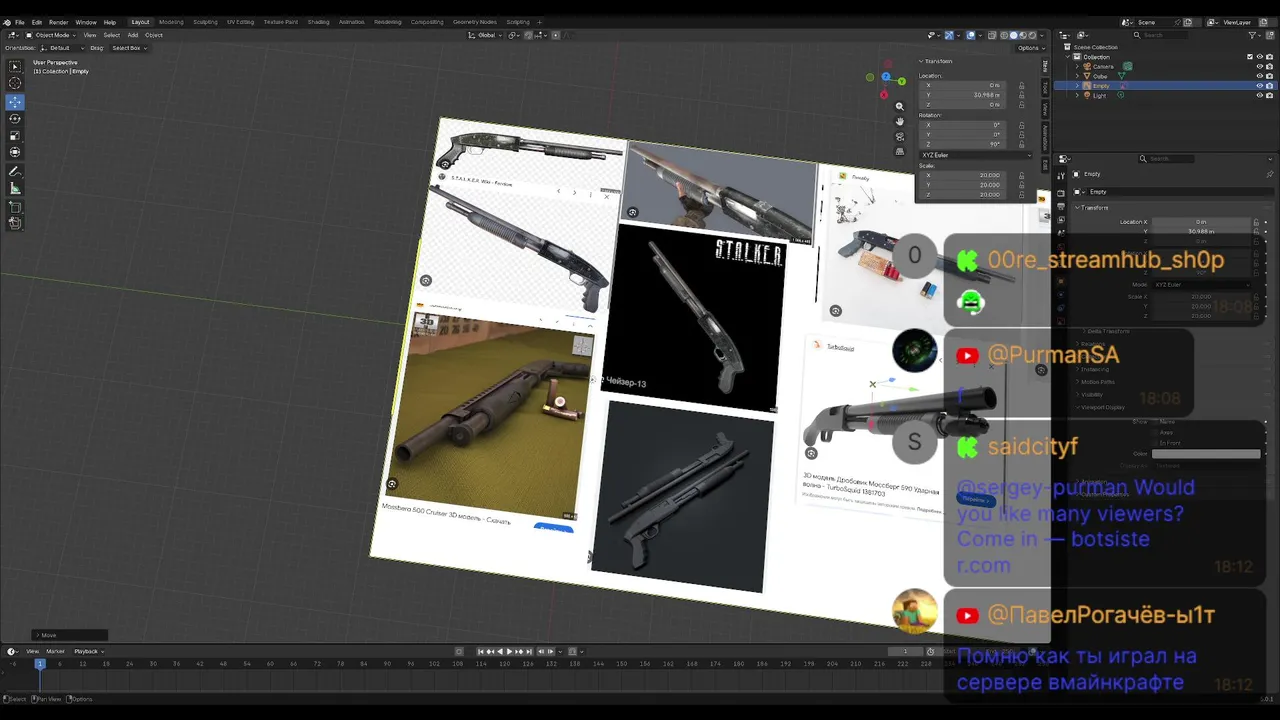Open the shading options dropdown arrow
The width and height of the screenshot is (1280, 720).
[1044, 35]
